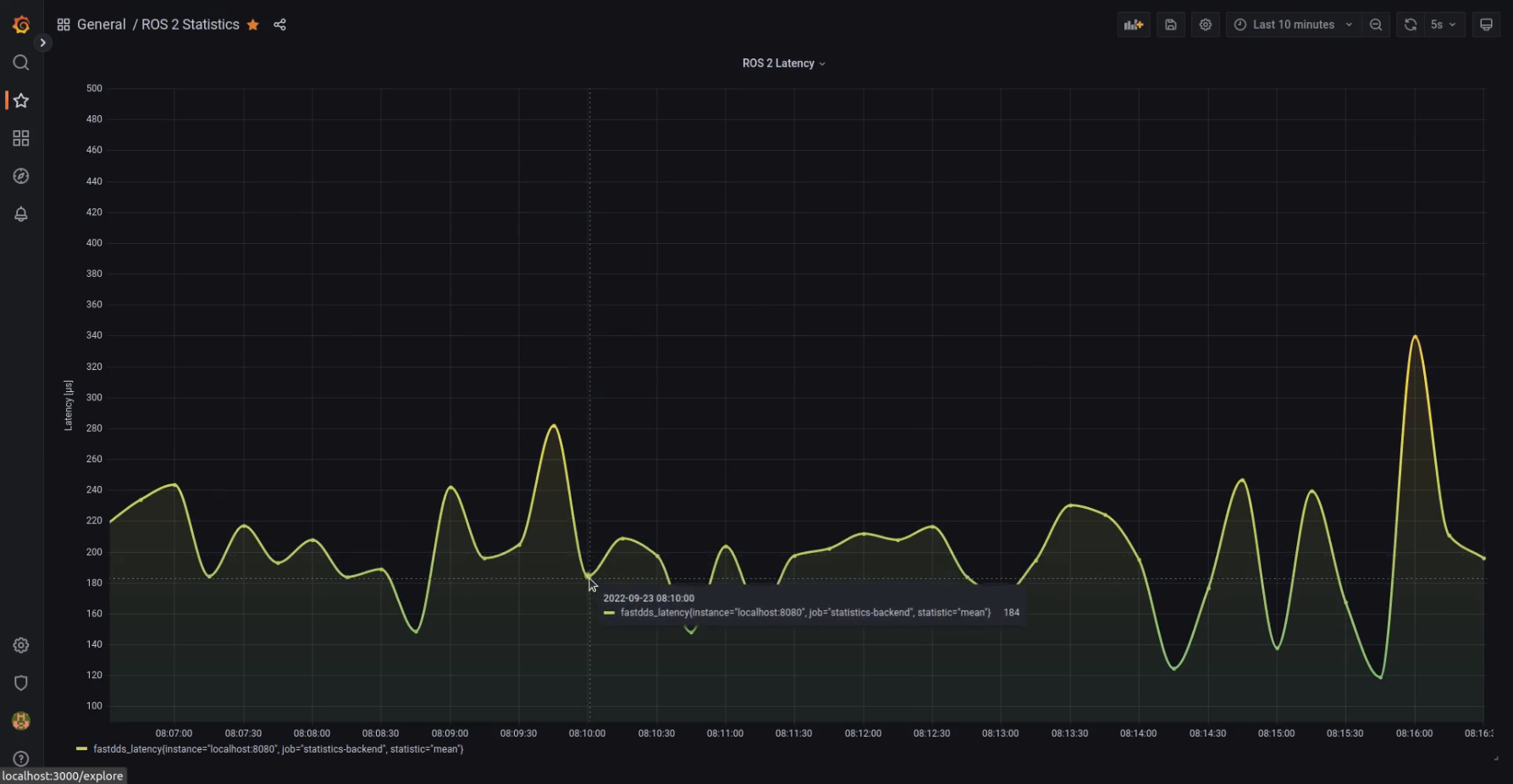This screenshot has width=1513, height=784.
Task: Go to the General folder breadcrumb
Action: pyautogui.click(x=101, y=25)
